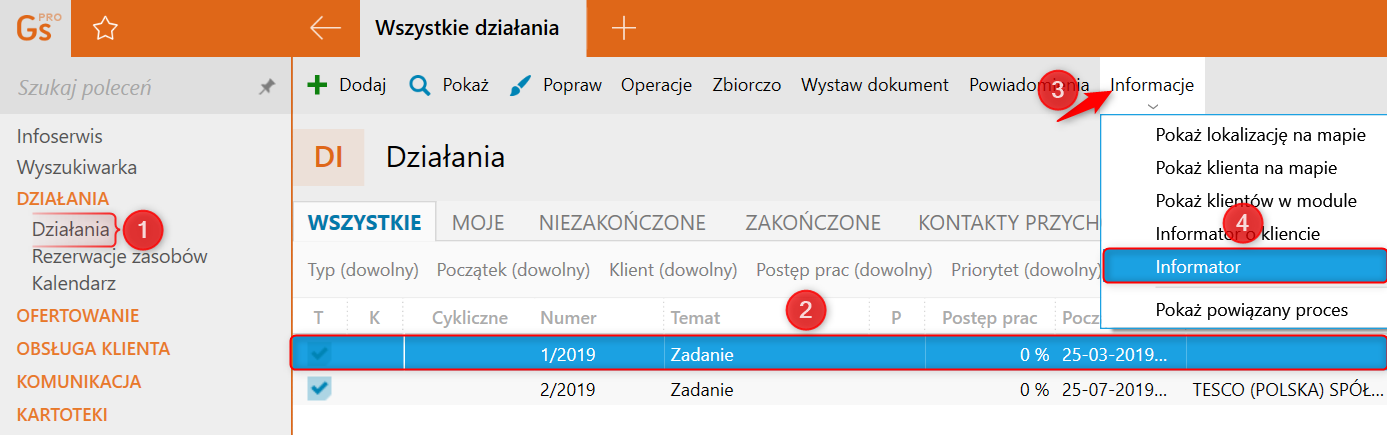Open the Typ (dowolny) filter
Image resolution: width=1387 pixels, height=435 pixels.
click(365, 270)
